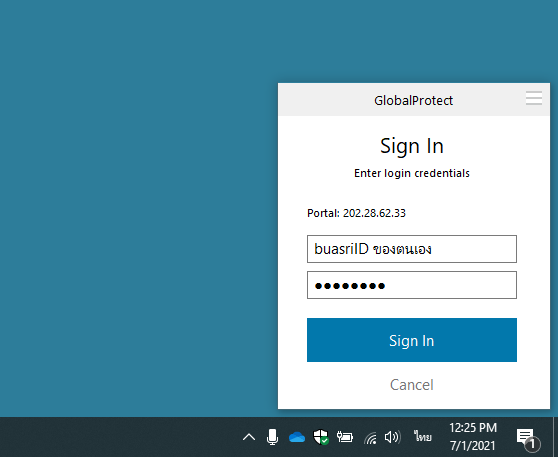
Task: Focus the masked password field
Action: 412,285
